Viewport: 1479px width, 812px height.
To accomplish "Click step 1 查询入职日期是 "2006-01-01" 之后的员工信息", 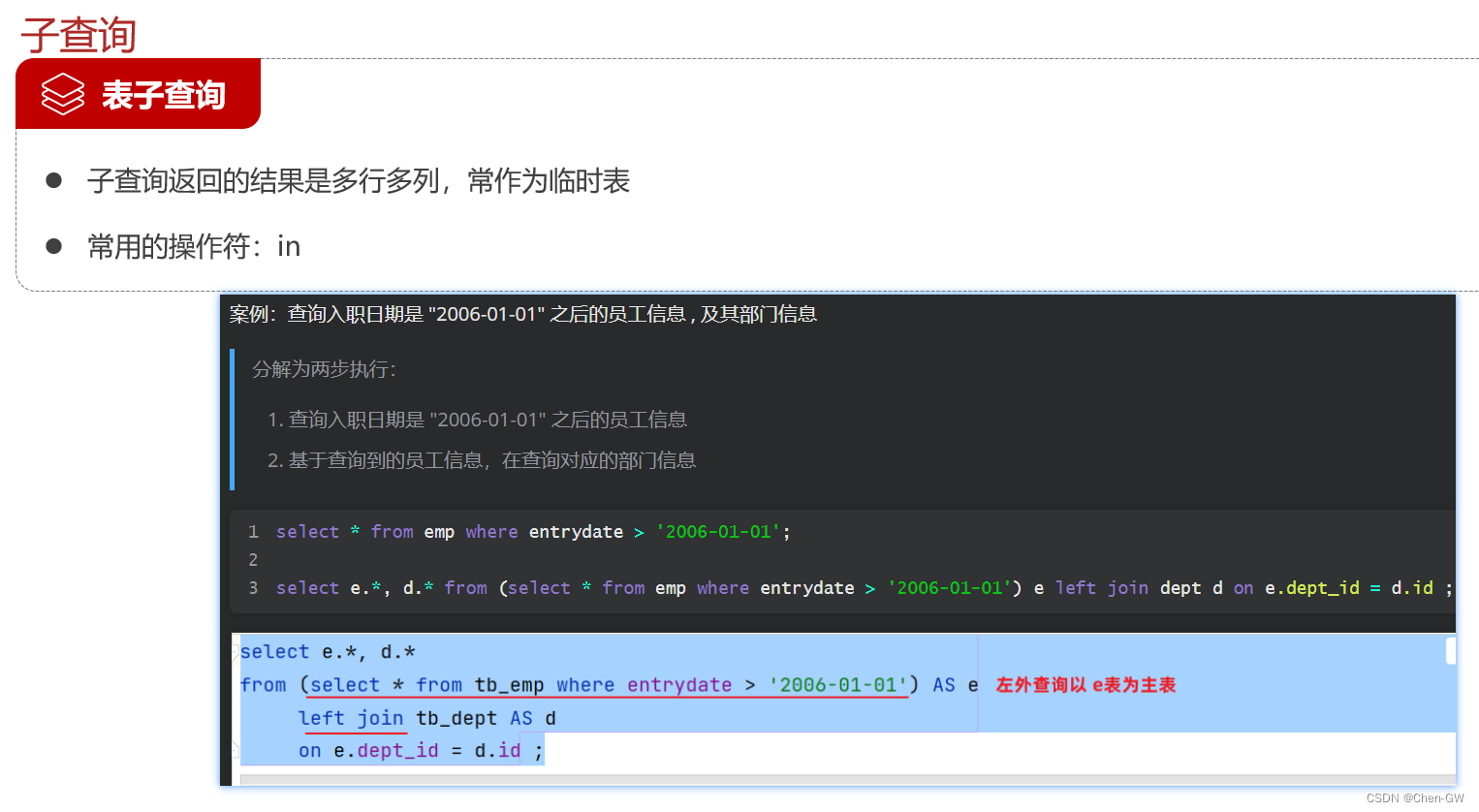I will (x=478, y=420).
